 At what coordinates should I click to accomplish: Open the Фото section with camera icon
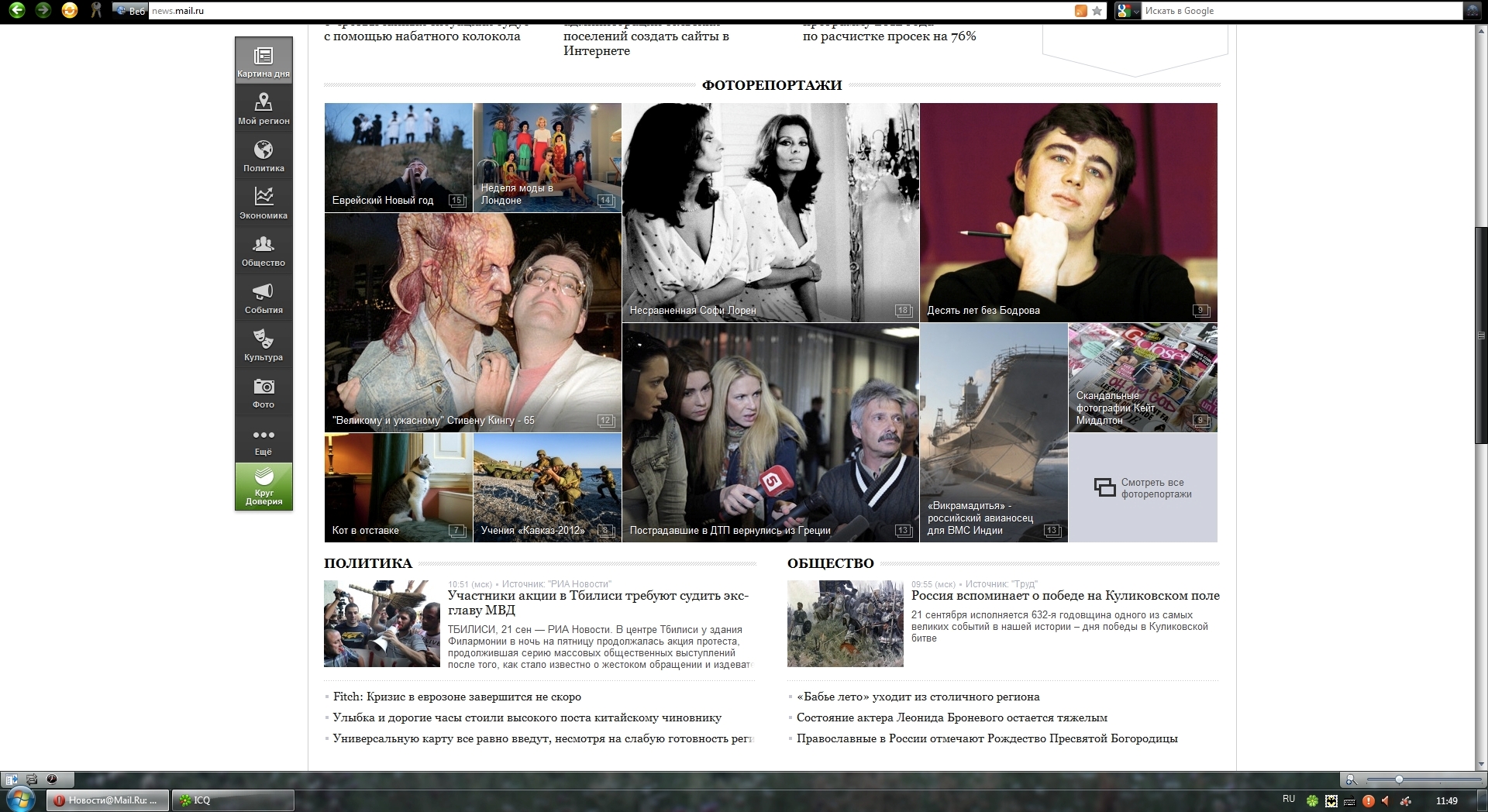pyautogui.click(x=263, y=391)
